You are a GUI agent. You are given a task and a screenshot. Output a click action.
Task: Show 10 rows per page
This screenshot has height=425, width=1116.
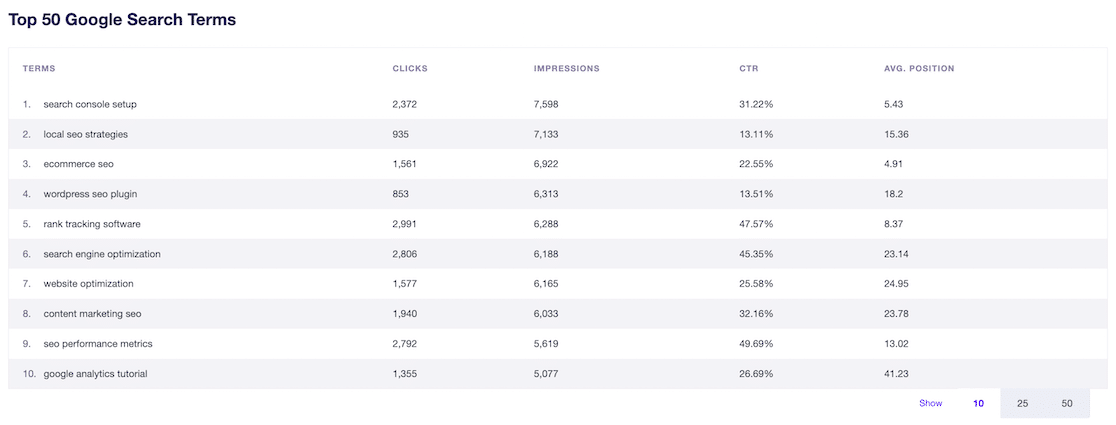tap(978, 404)
